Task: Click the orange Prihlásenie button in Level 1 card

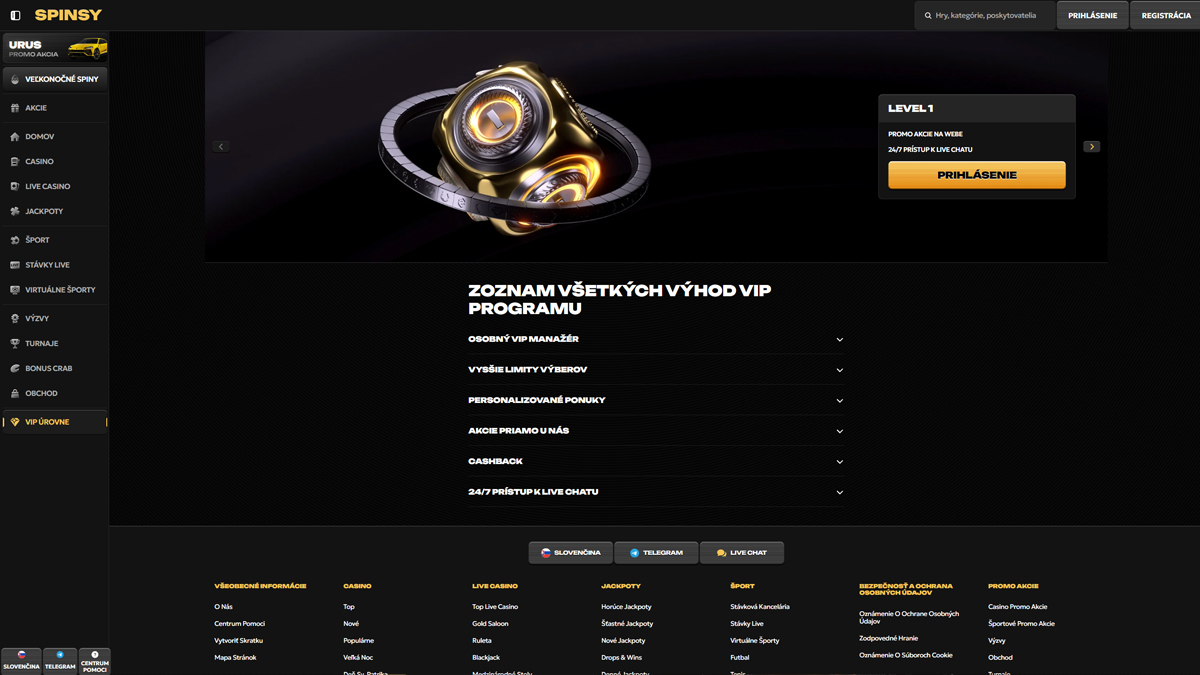Action: 977,175
